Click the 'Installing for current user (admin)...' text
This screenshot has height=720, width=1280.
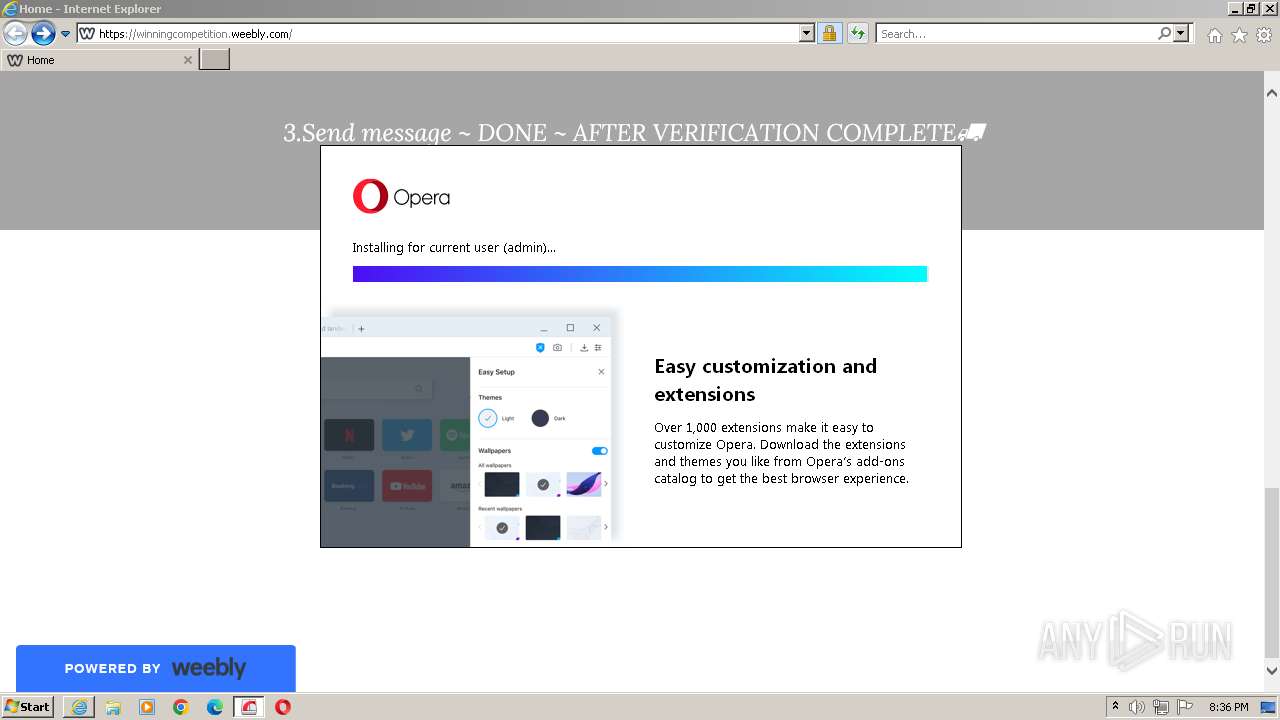[x=454, y=247]
